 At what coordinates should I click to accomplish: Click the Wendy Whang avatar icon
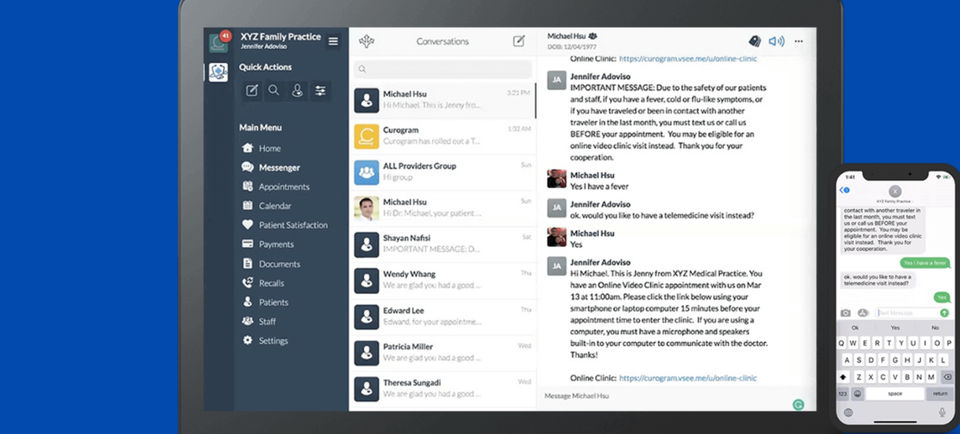366,280
